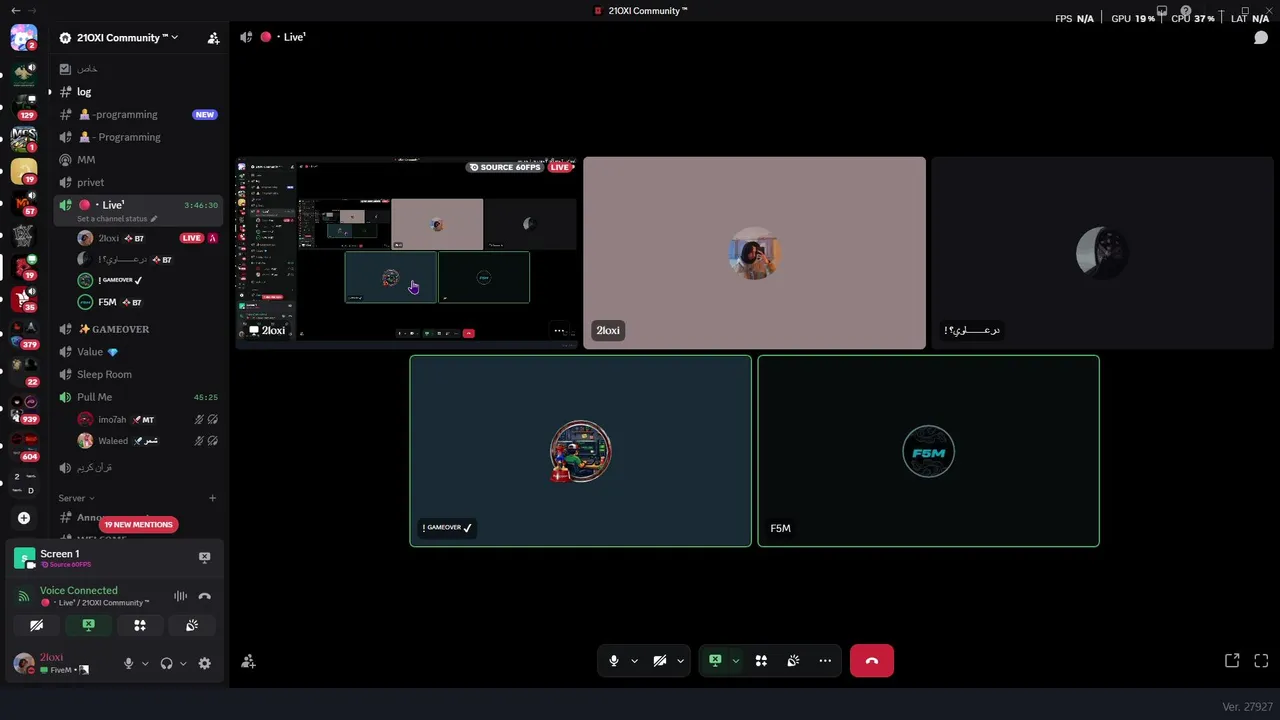Open ellipsis options on 2loxi stream tile

560,331
